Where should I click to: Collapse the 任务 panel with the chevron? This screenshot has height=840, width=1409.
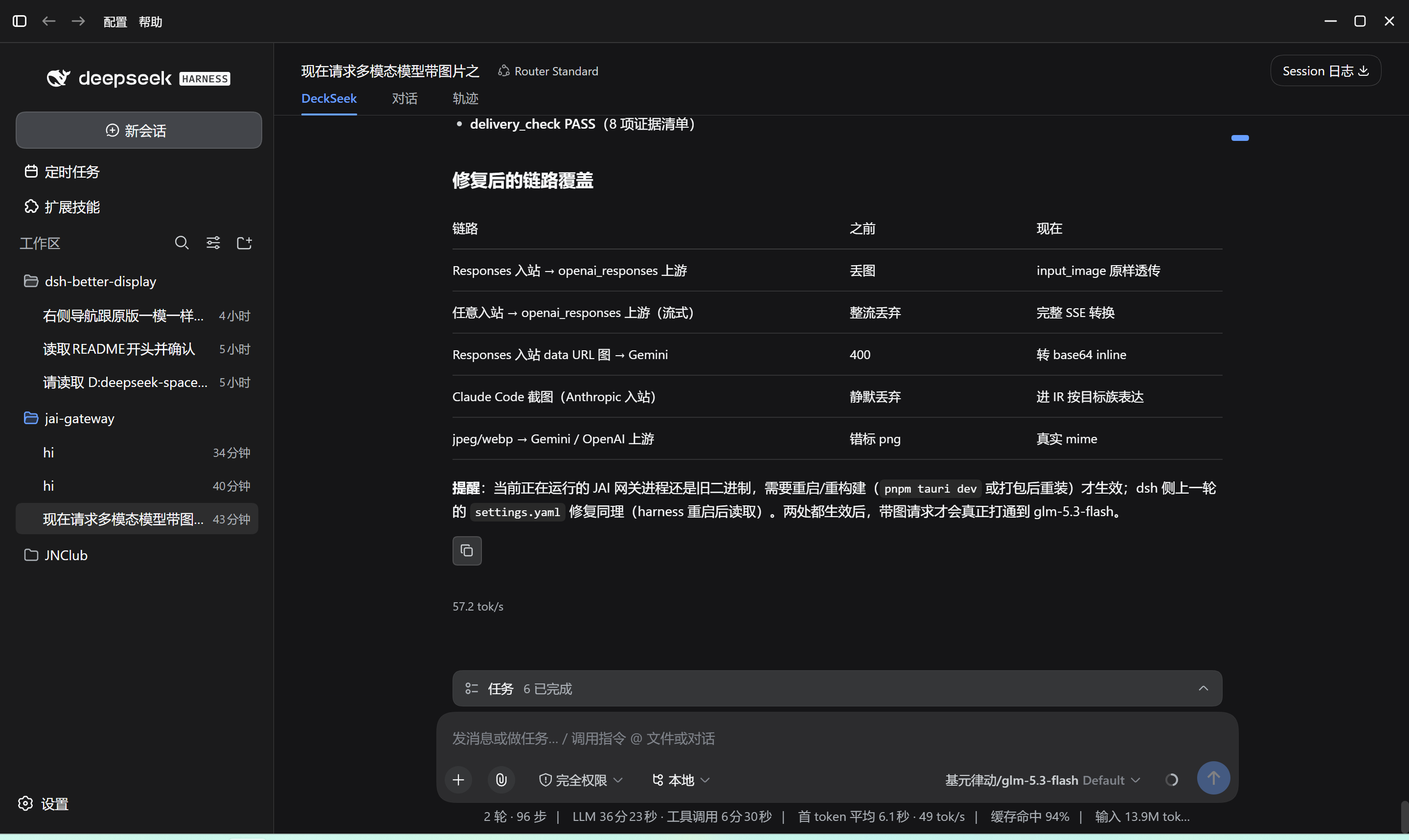[1204, 688]
